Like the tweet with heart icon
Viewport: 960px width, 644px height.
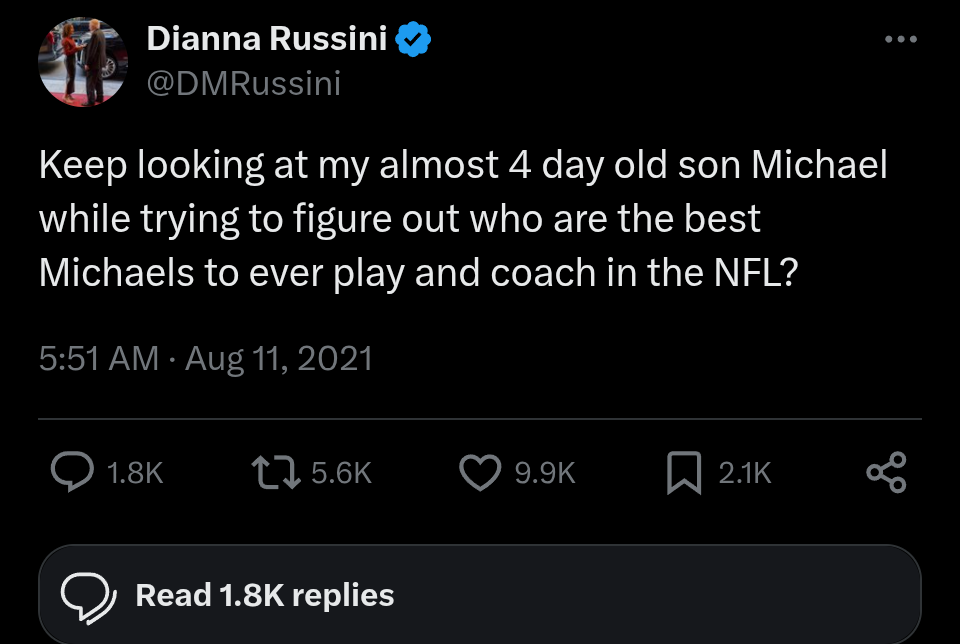tap(479, 472)
